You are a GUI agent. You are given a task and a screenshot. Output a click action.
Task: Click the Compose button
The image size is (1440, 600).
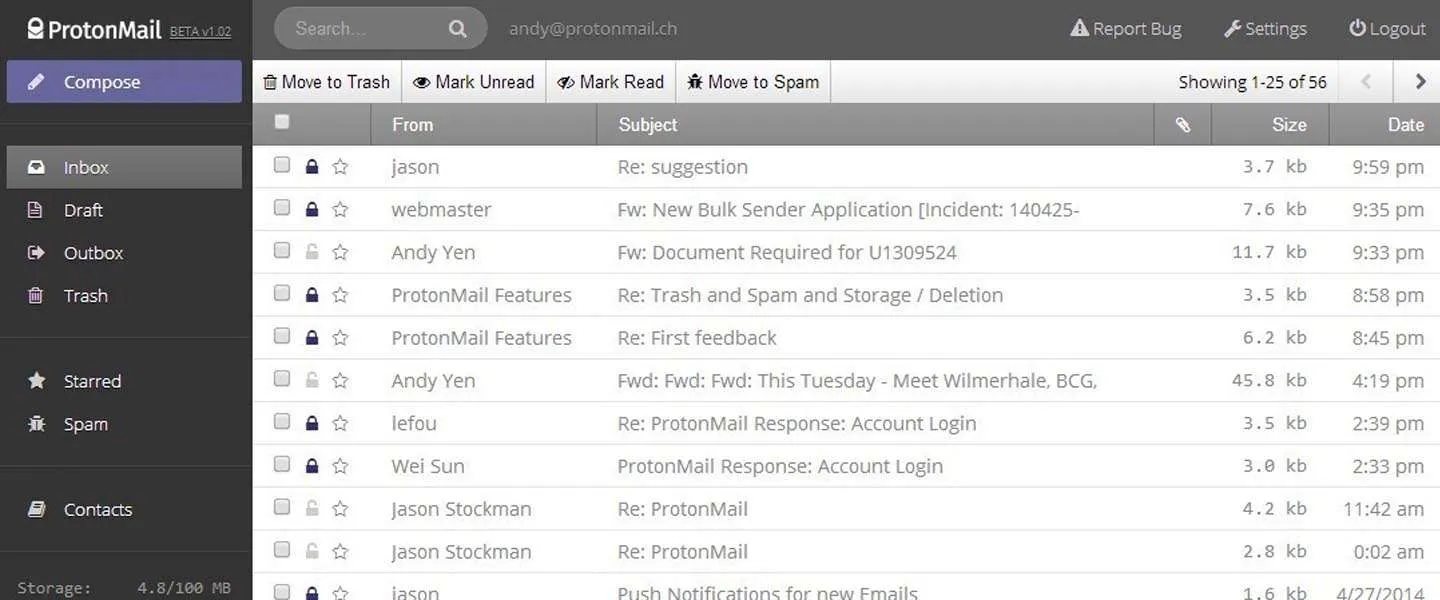point(123,81)
